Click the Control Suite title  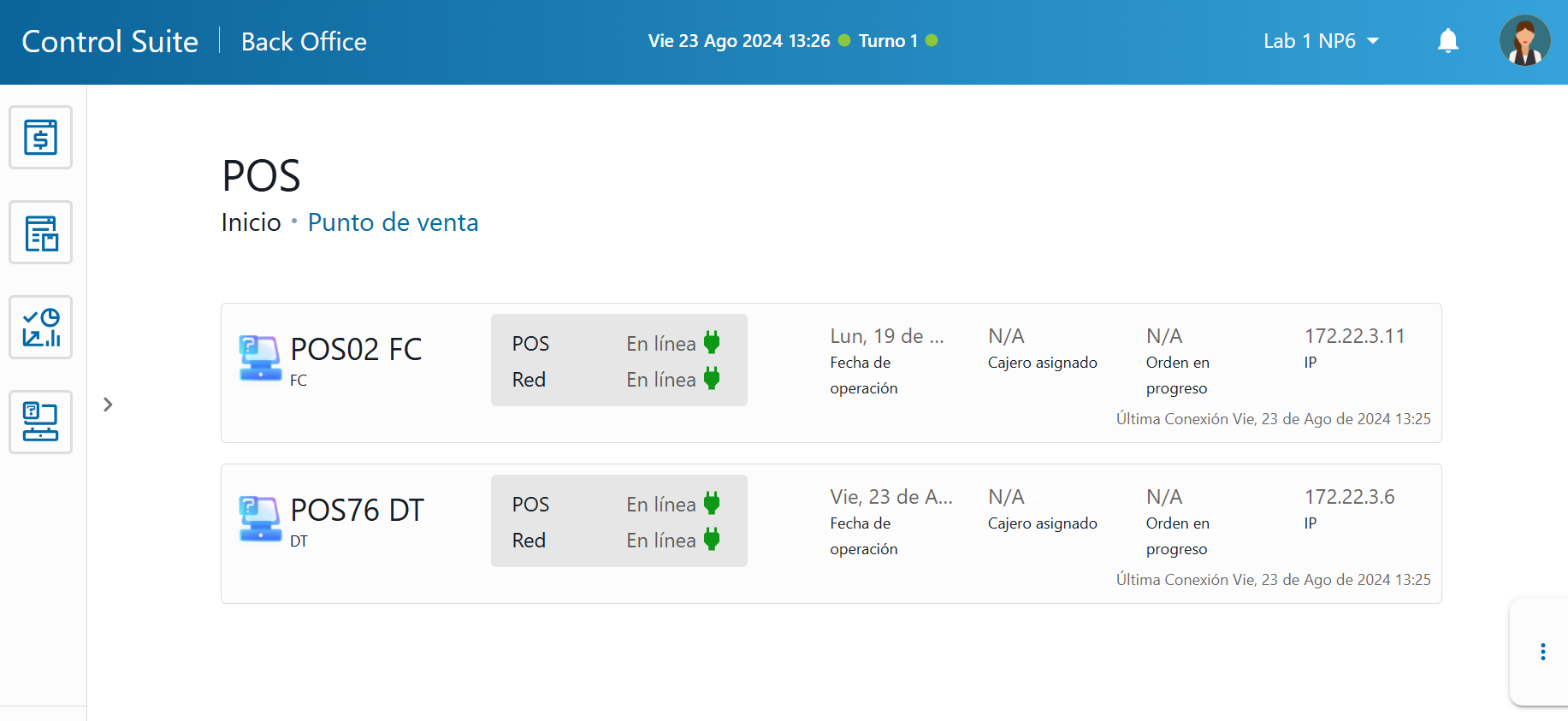point(109,41)
